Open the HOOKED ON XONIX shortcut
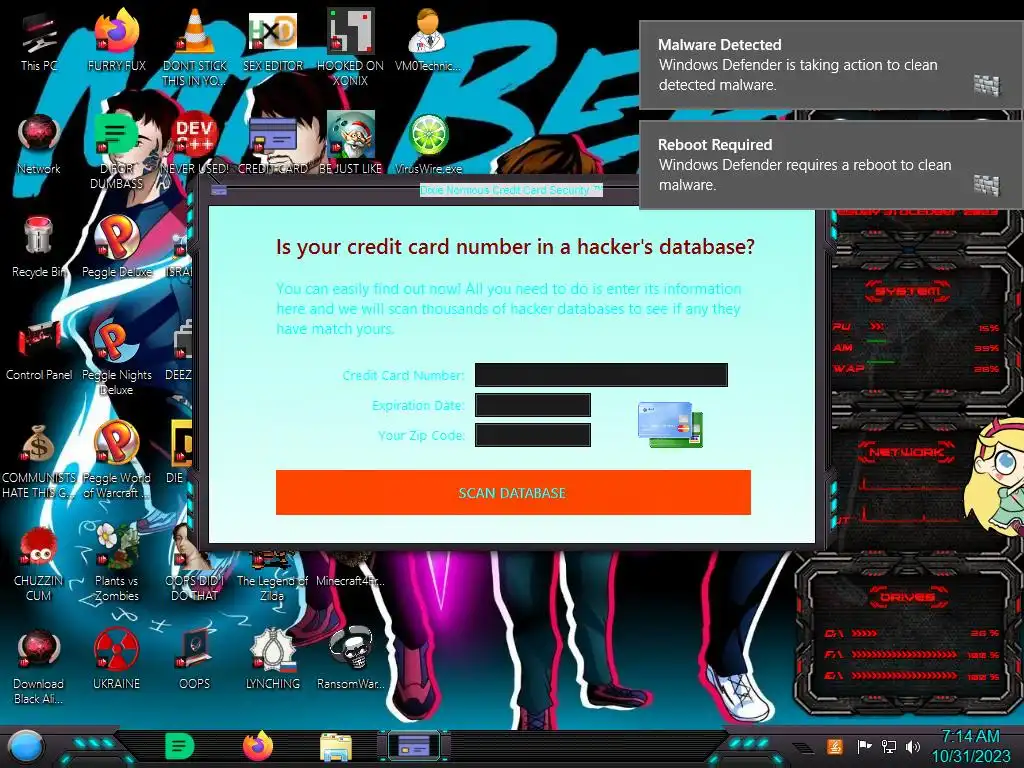Viewport: 1024px width, 768px height. [x=351, y=47]
